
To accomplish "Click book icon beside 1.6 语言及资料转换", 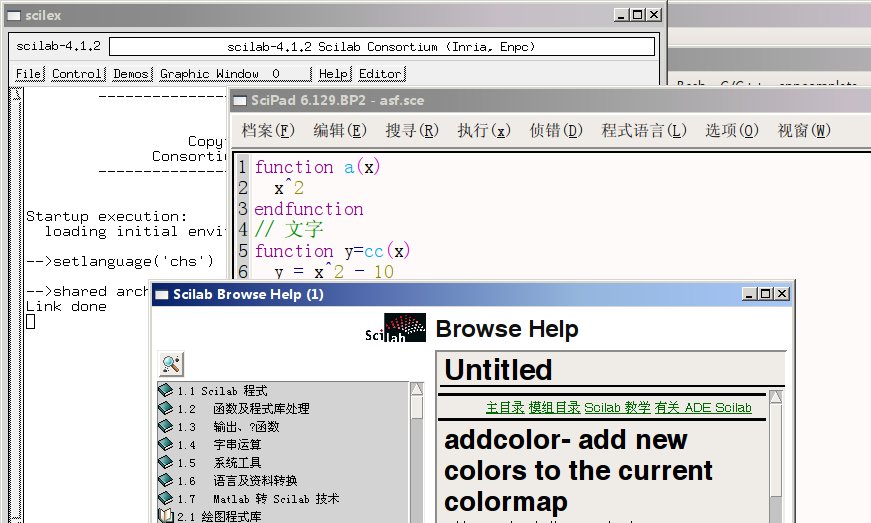I will [x=166, y=480].
